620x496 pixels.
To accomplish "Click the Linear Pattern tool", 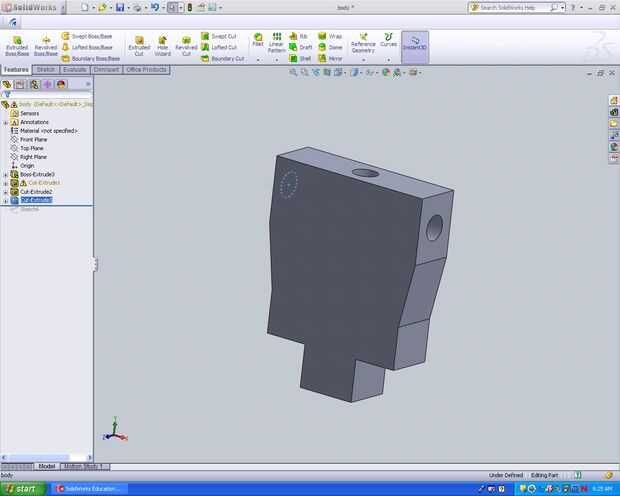I will click(276, 43).
